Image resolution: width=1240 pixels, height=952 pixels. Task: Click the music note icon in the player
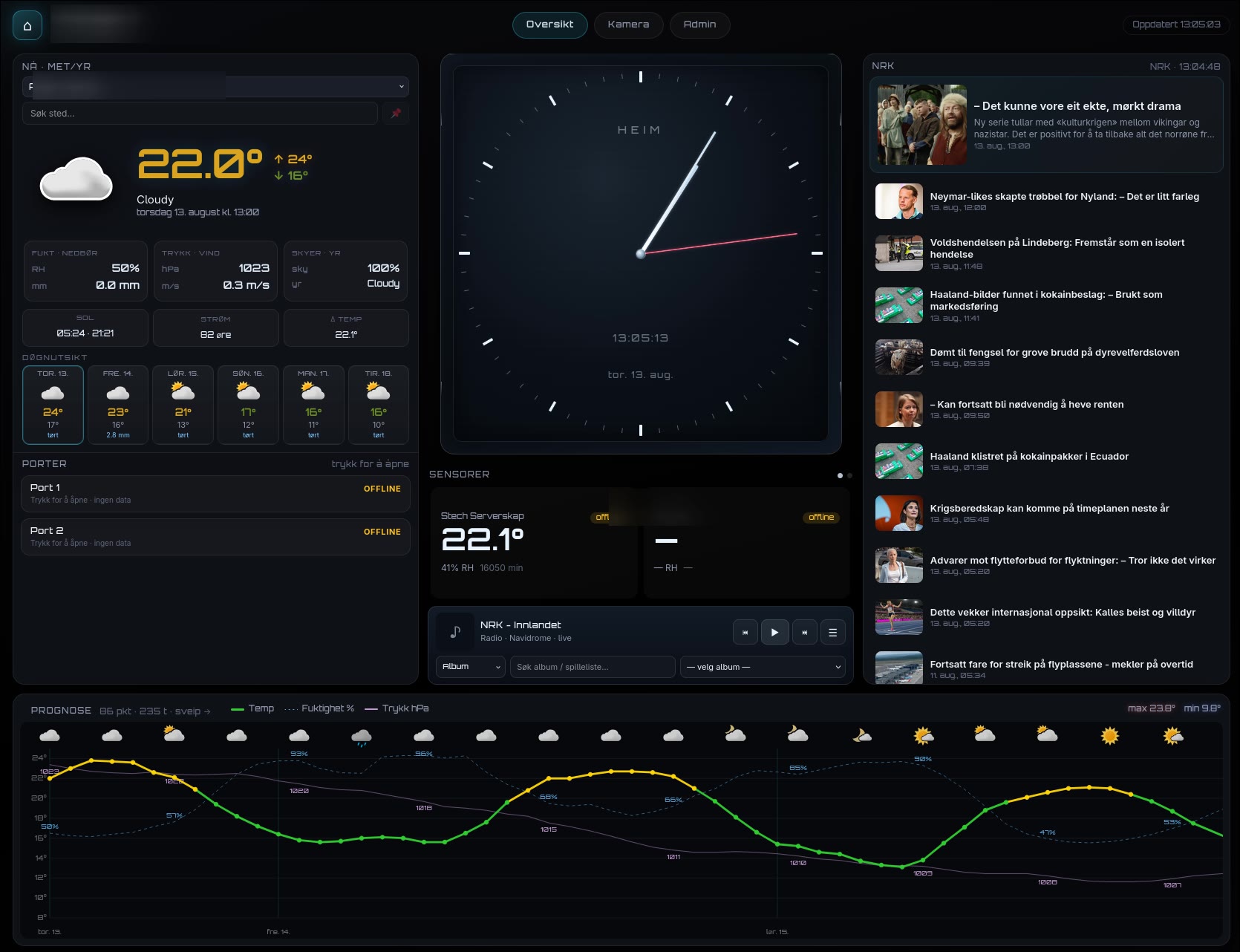tap(455, 632)
